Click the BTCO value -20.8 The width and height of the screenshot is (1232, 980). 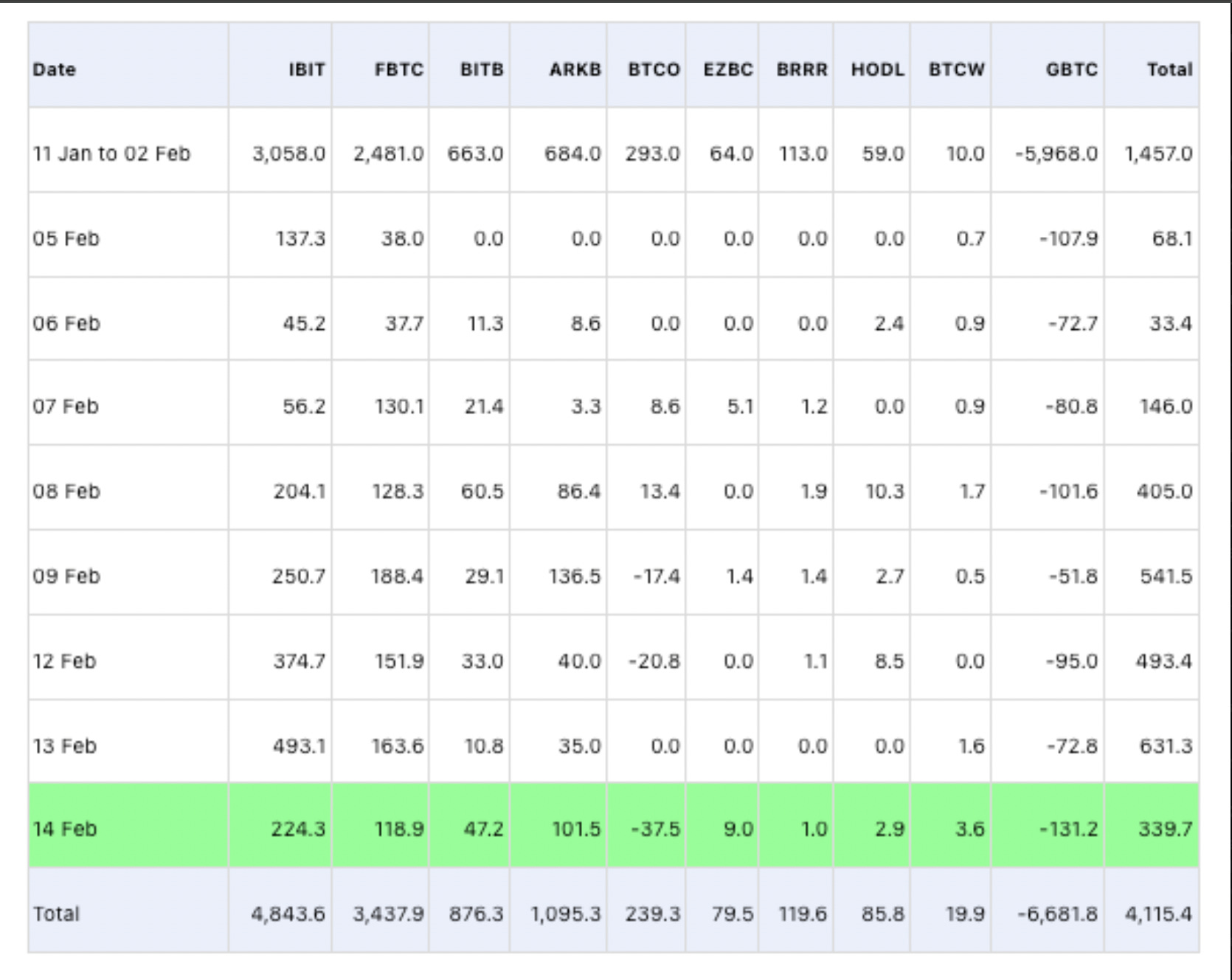pyautogui.click(x=654, y=660)
